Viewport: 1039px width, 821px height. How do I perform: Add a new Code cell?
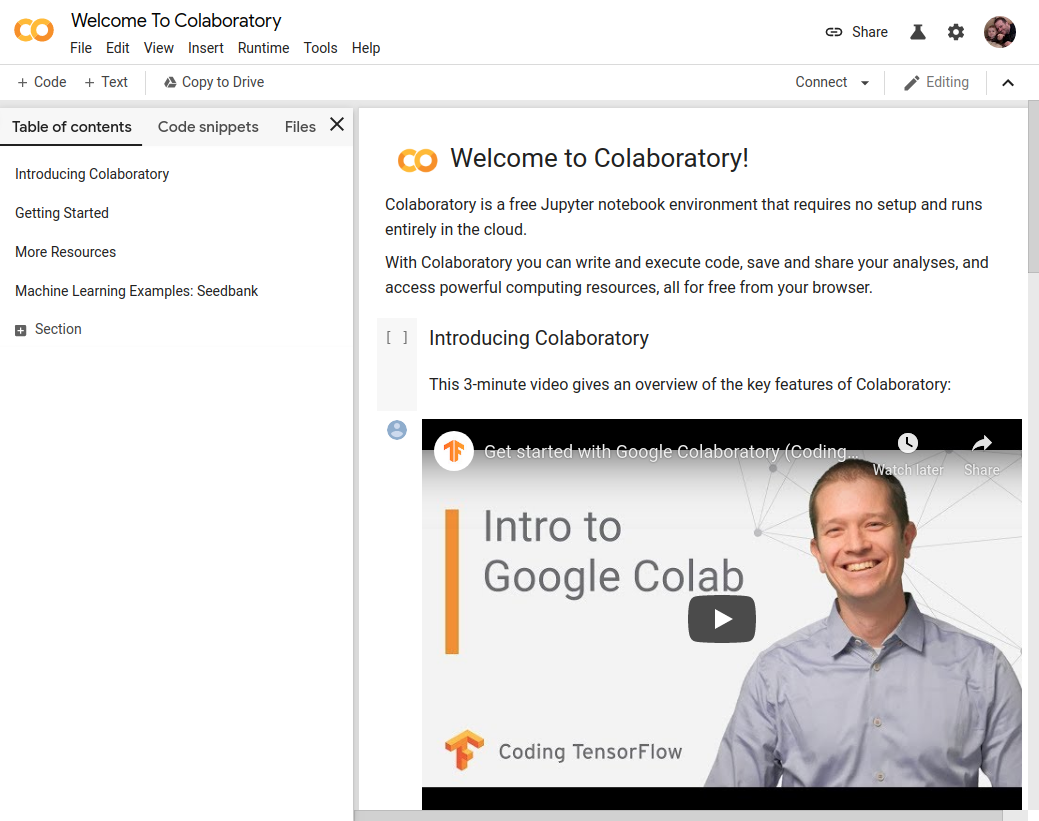[42, 82]
